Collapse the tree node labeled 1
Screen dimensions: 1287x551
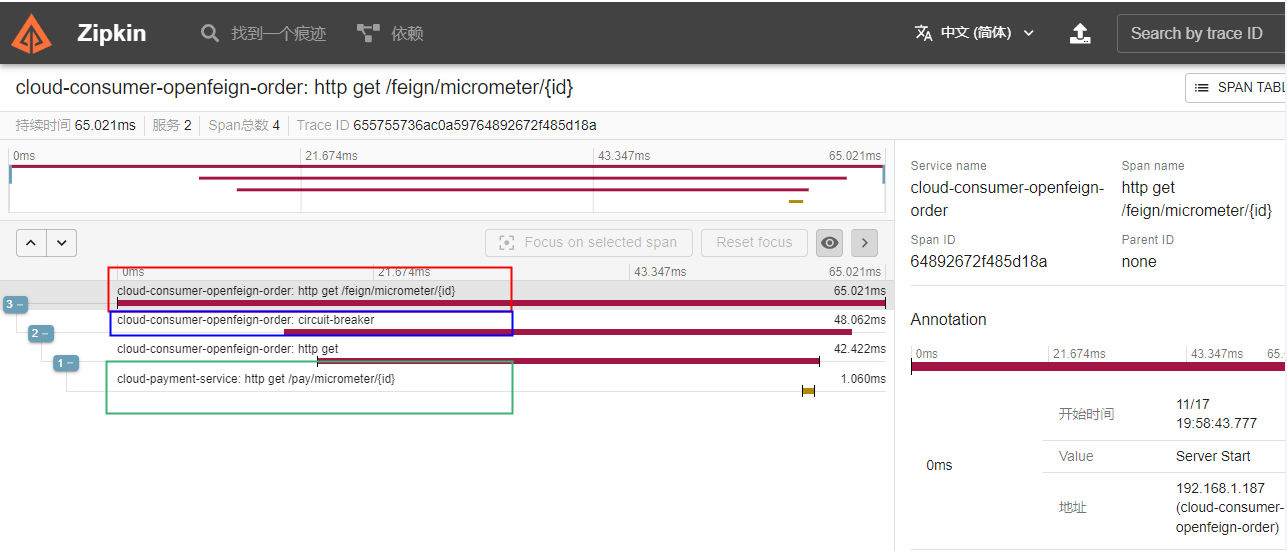click(x=65, y=363)
